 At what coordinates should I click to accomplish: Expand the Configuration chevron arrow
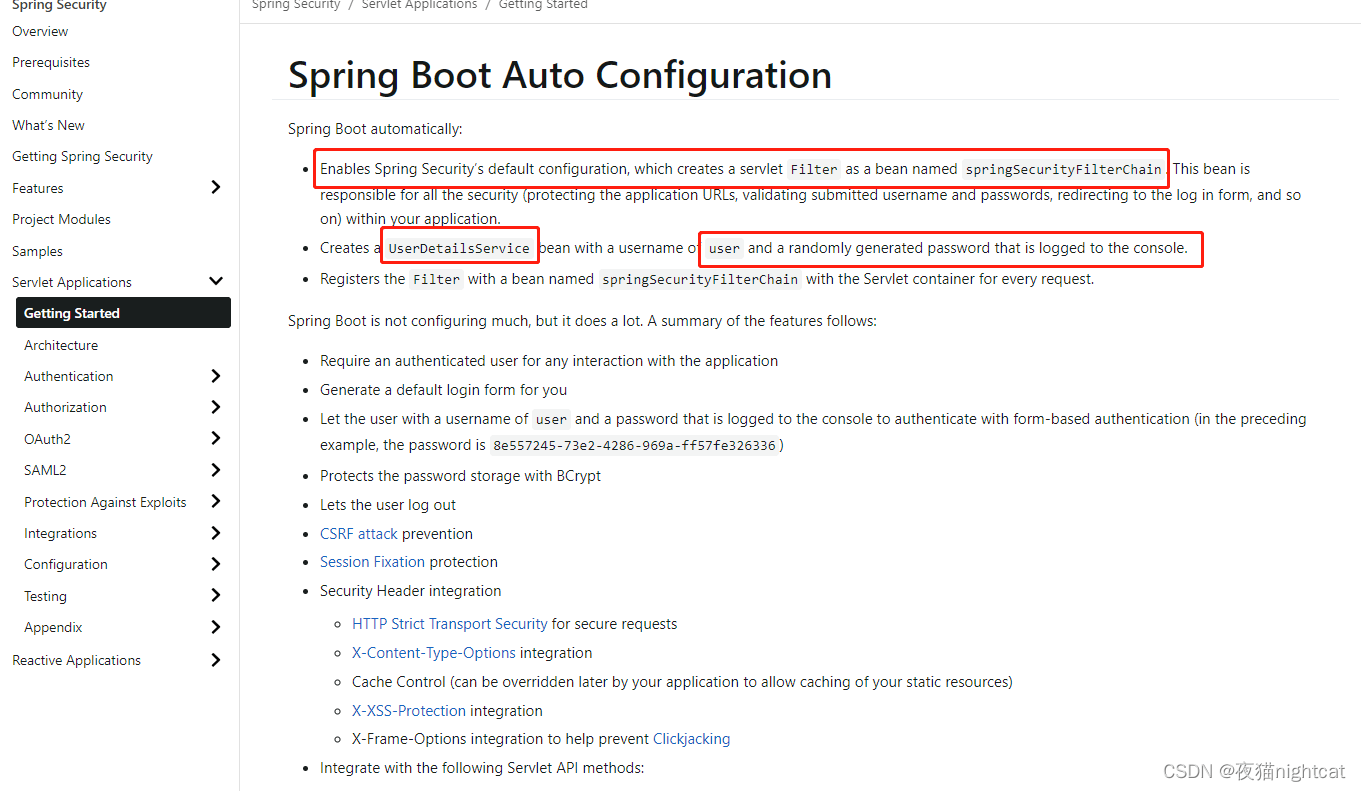click(216, 564)
